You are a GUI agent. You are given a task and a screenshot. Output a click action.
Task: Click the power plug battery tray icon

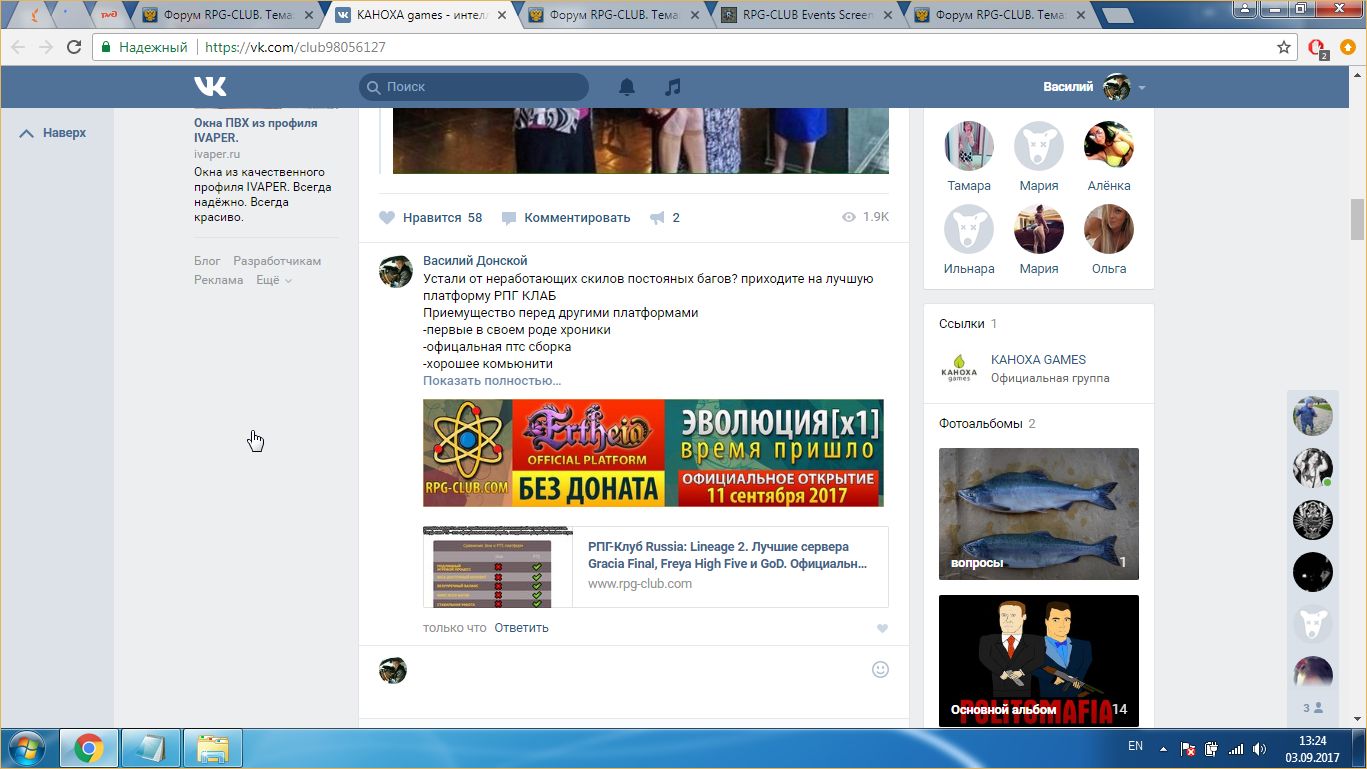pyautogui.click(x=1211, y=748)
